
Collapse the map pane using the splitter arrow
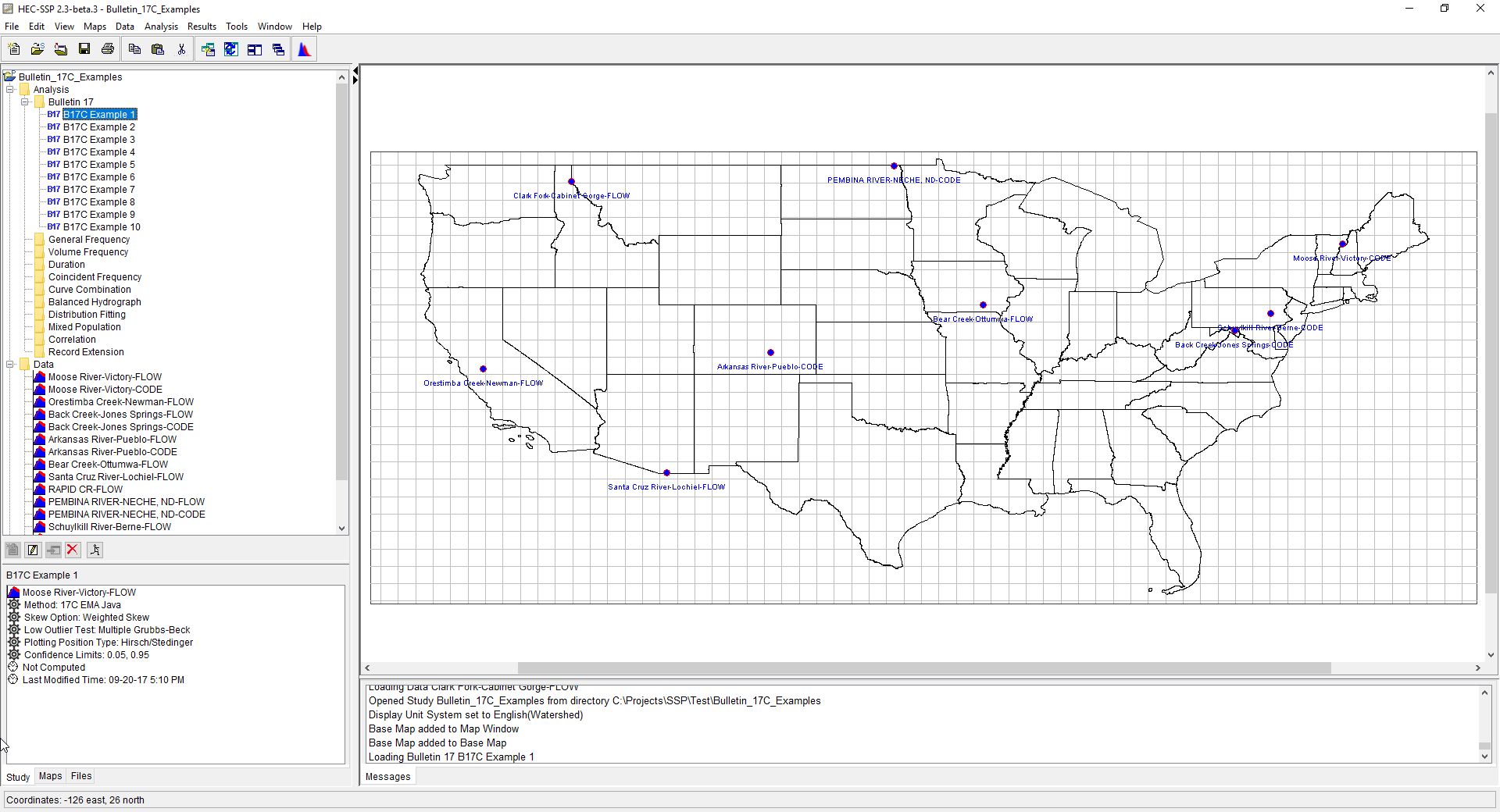pos(355,80)
